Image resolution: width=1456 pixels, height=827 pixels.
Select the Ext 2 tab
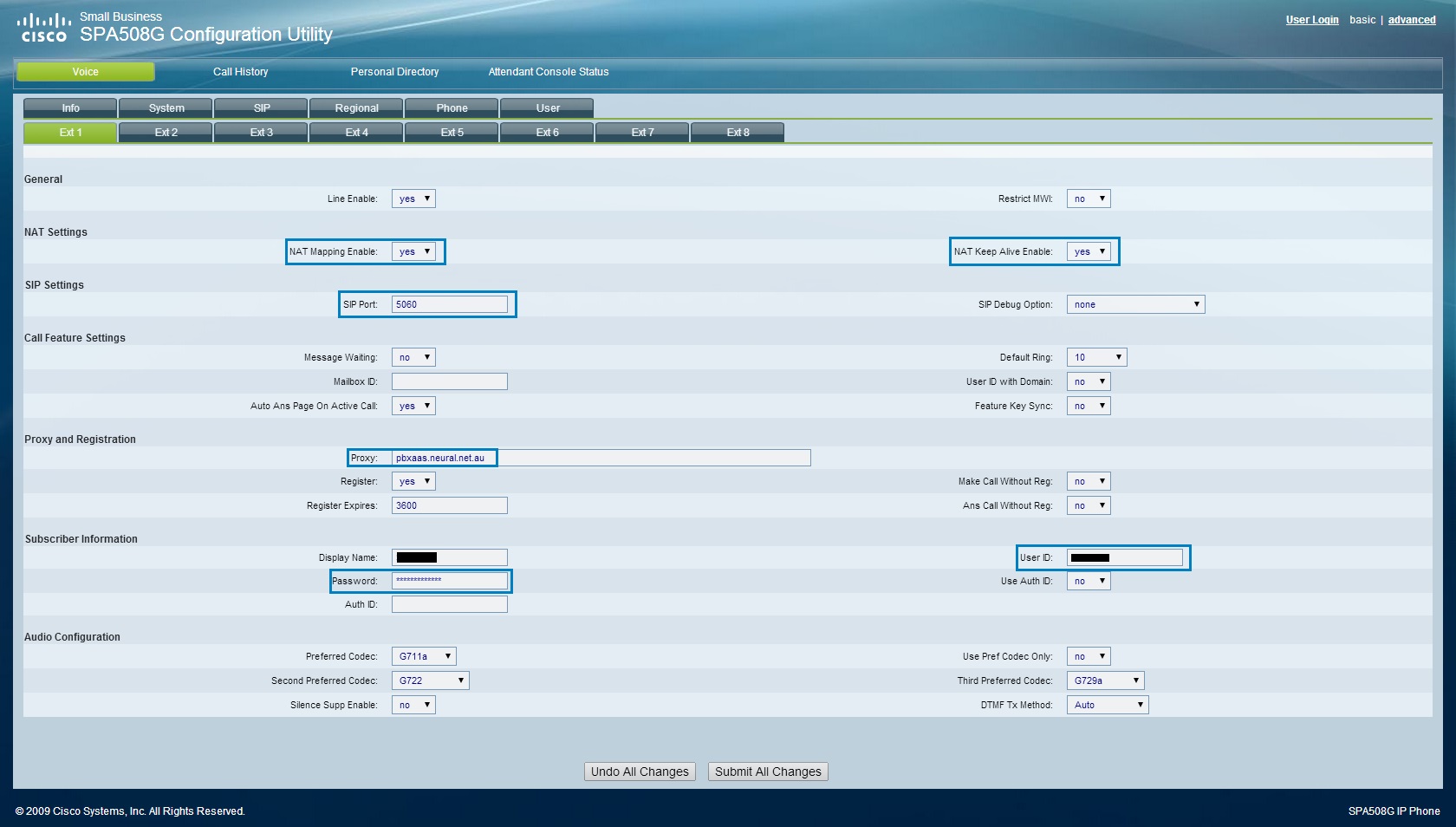[x=166, y=133]
